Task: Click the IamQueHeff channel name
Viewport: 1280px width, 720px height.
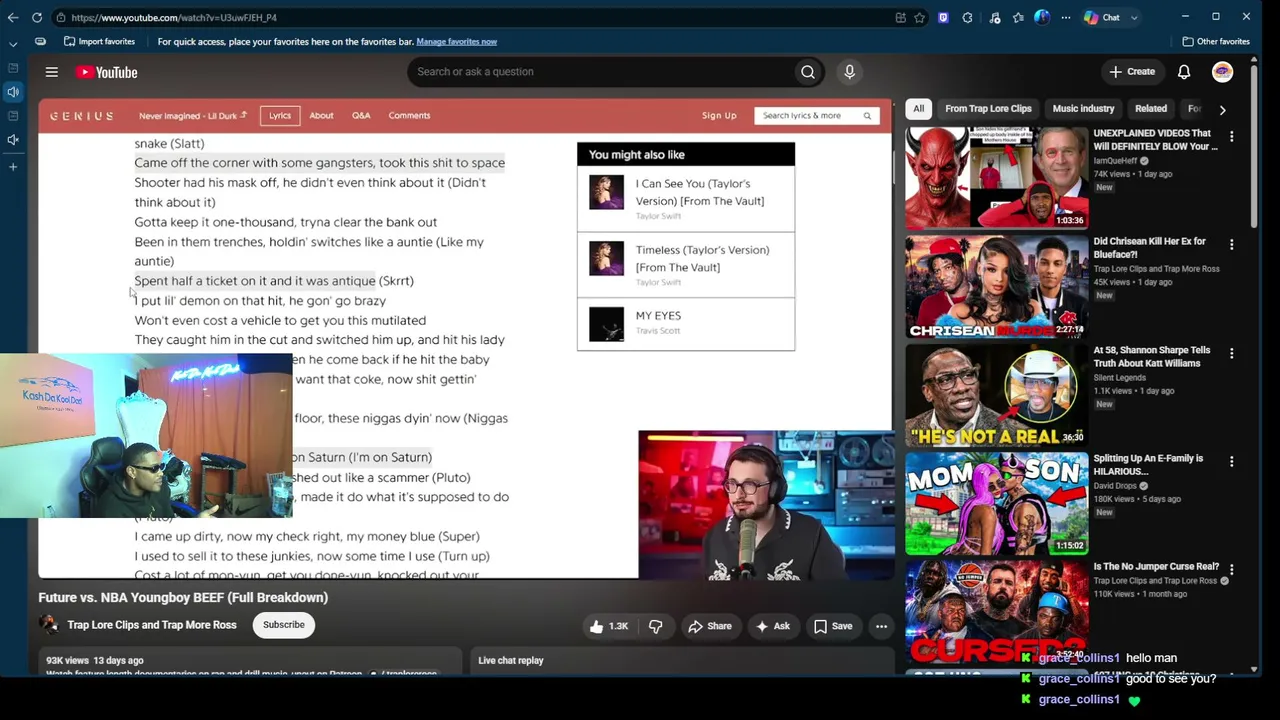Action: coord(1116,161)
